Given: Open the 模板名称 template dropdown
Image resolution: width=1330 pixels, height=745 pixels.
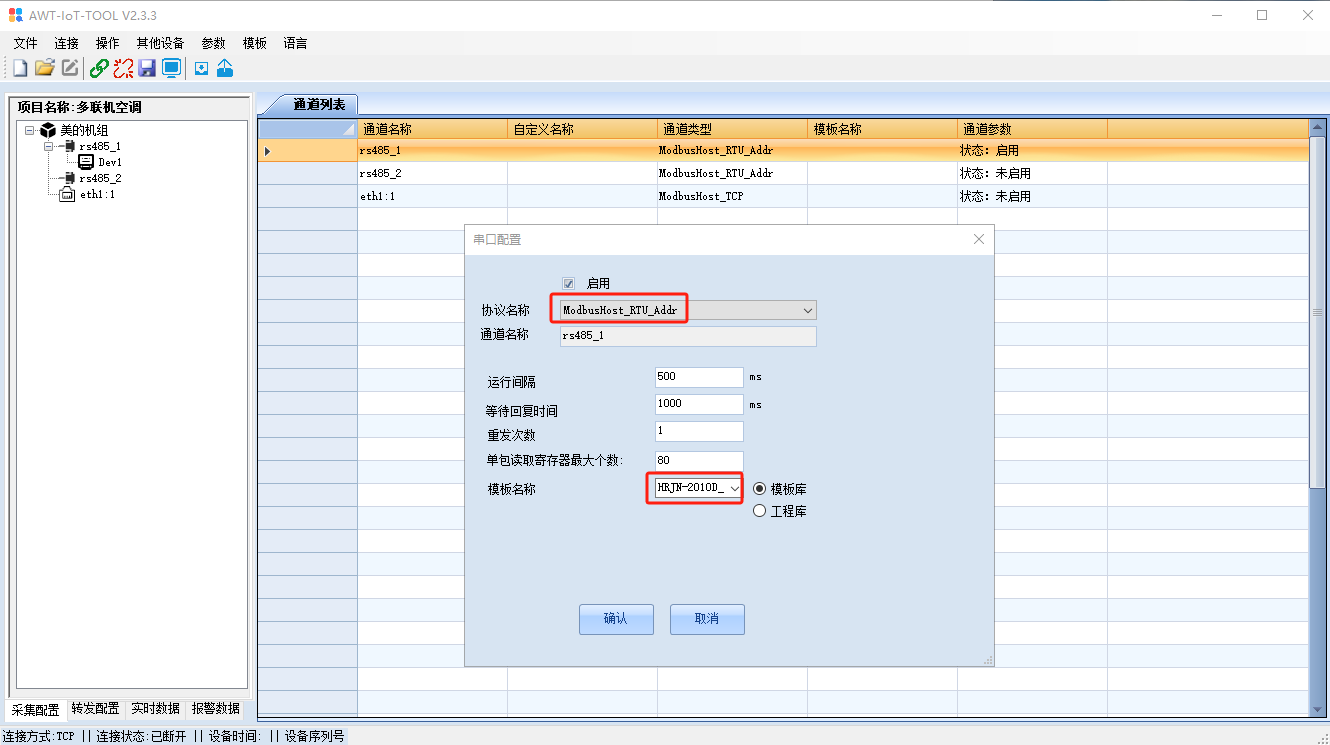Looking at the screenshot, I should [735, 488].
